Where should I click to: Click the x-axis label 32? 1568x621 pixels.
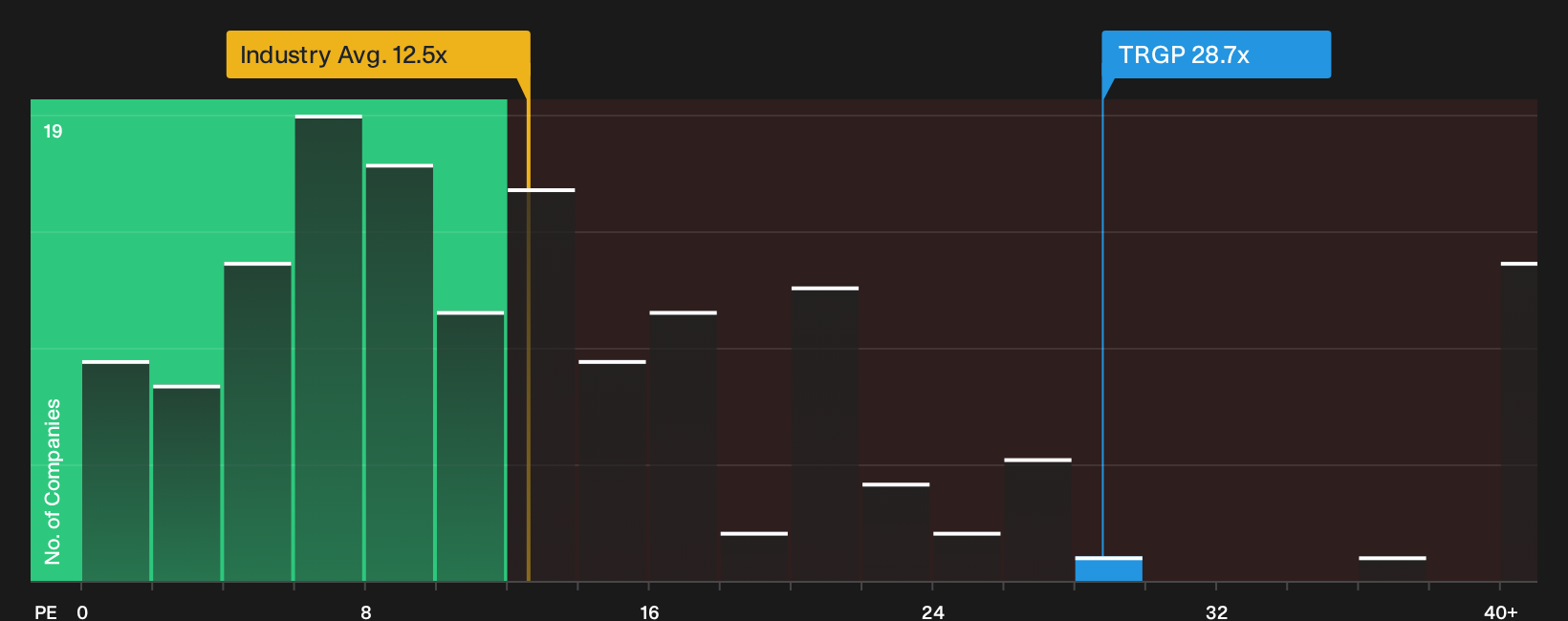(1216, 611)
